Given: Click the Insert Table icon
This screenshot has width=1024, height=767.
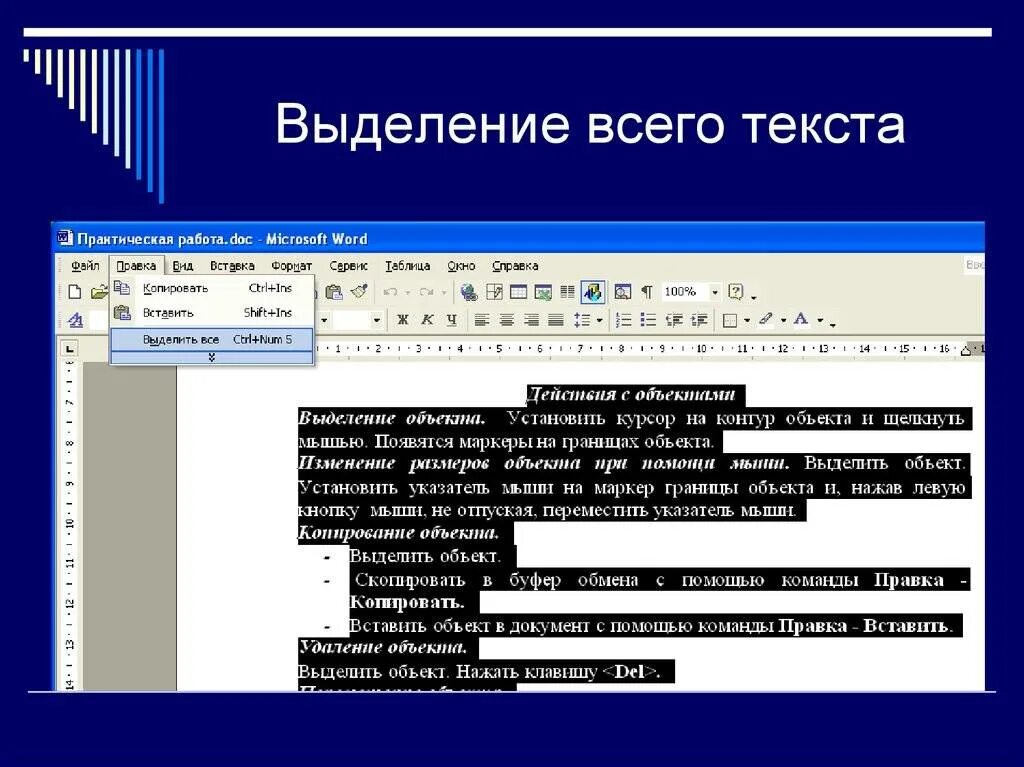Looking at the screenshot, I should [x=519, y=292].
